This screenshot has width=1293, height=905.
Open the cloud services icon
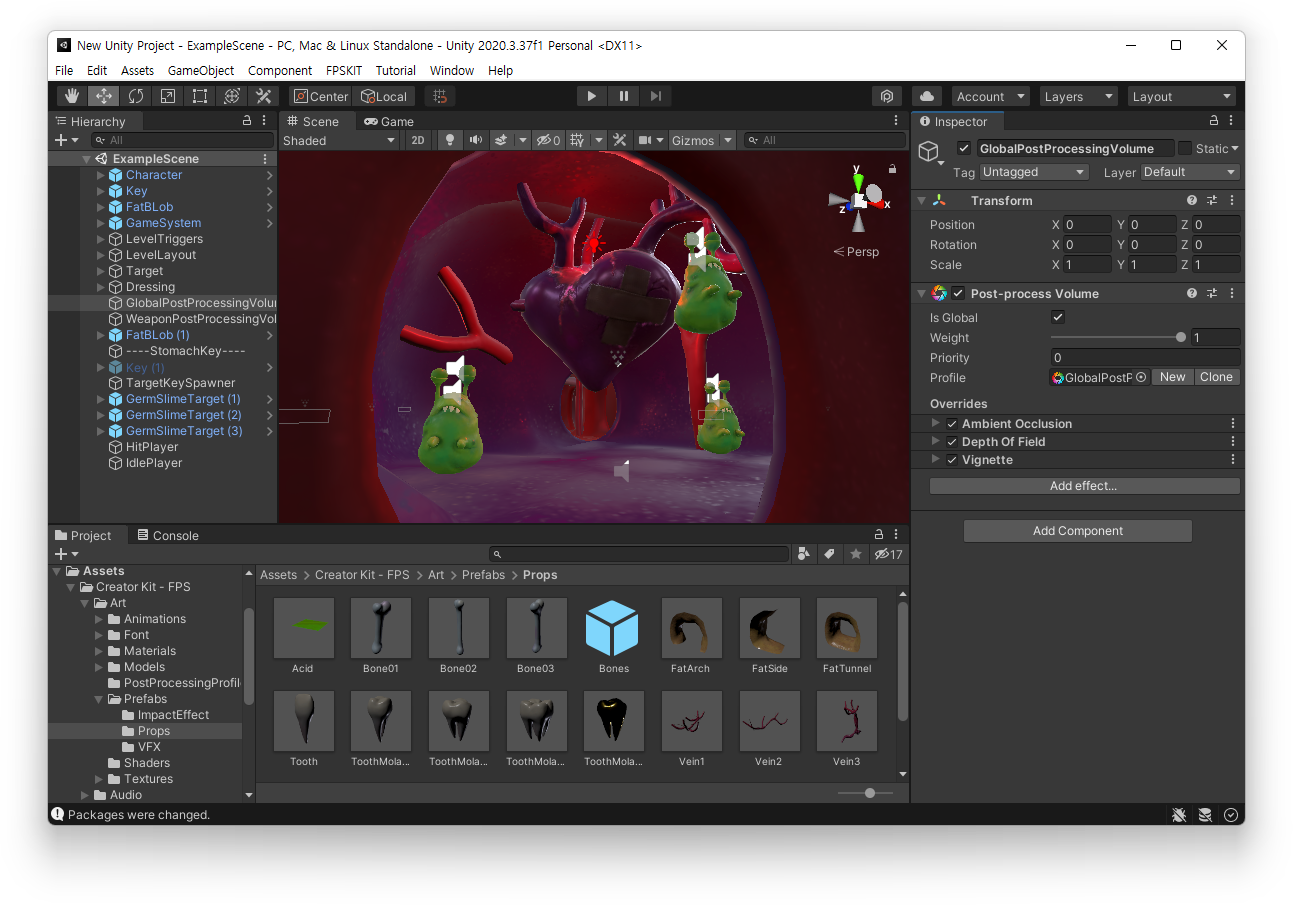click(x=927, y=96)
